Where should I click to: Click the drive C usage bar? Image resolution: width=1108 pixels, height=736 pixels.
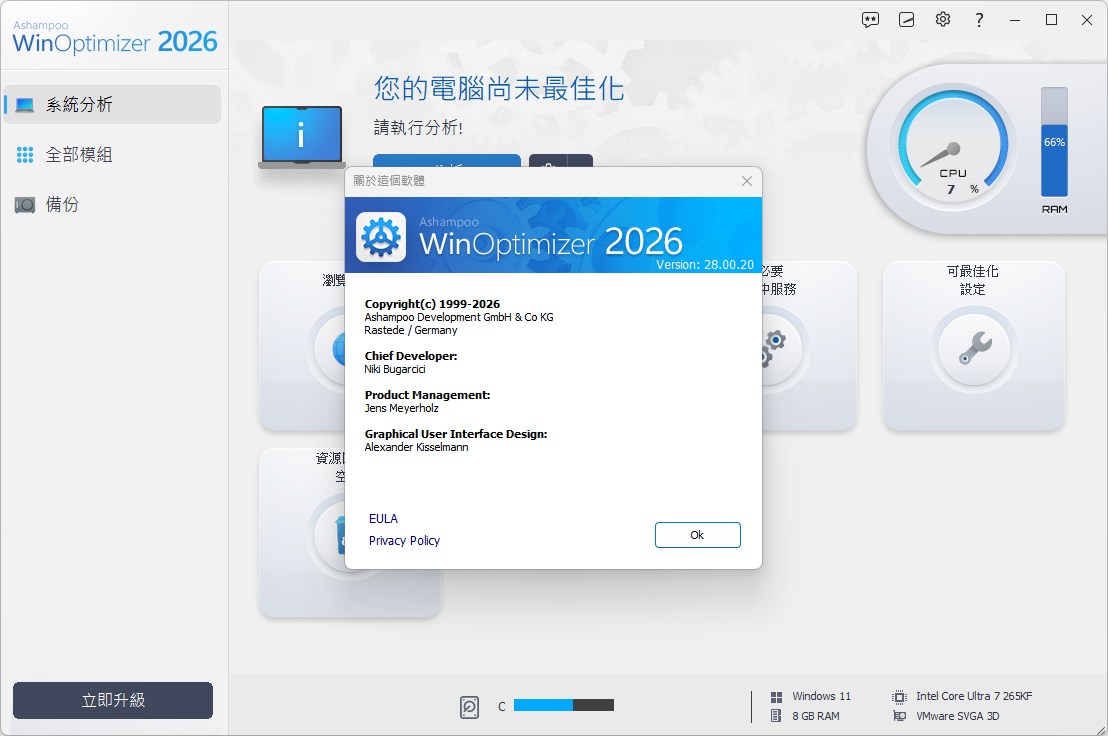(564, 705)
